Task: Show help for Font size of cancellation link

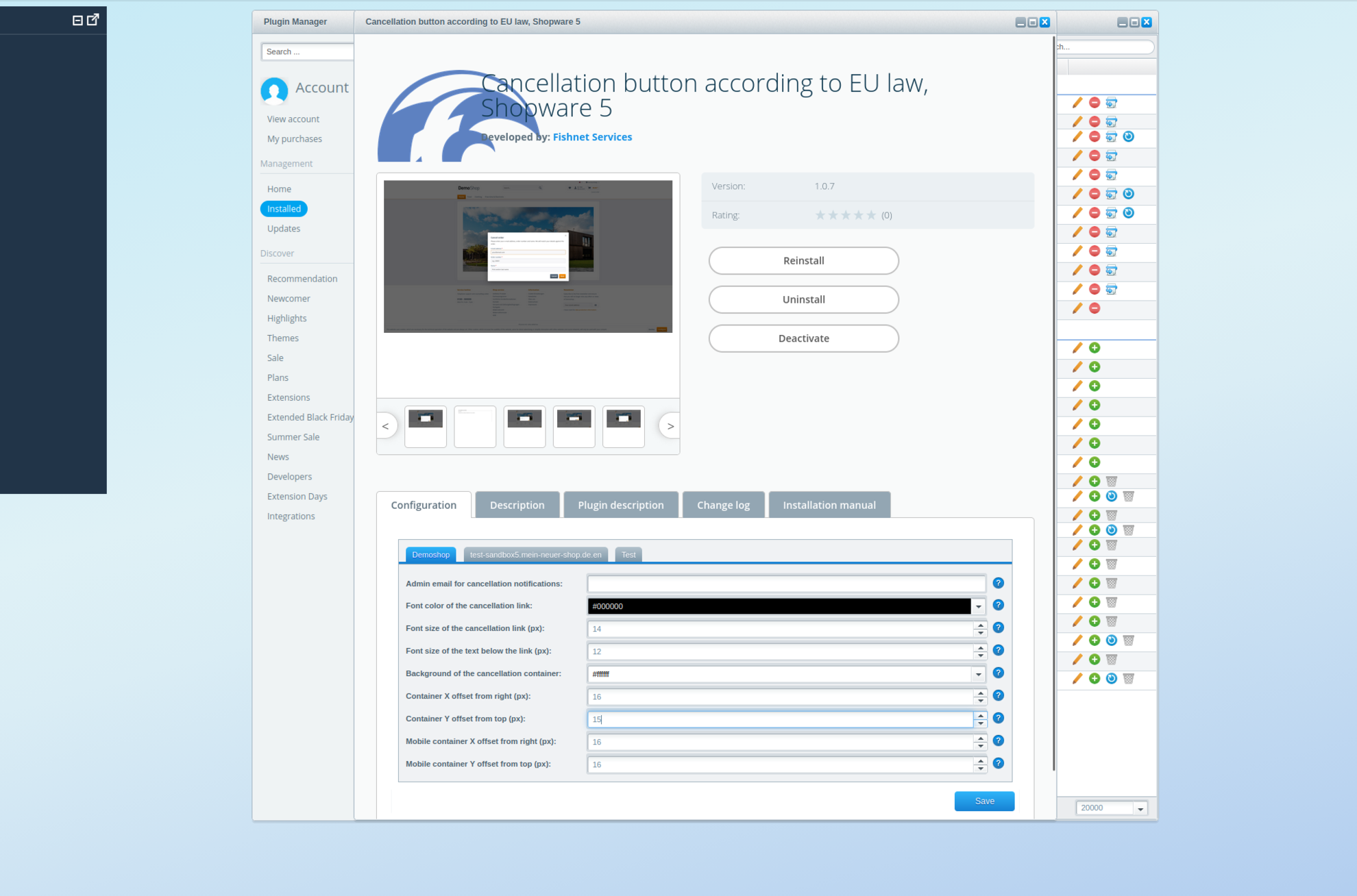Action: click(998, 628)
